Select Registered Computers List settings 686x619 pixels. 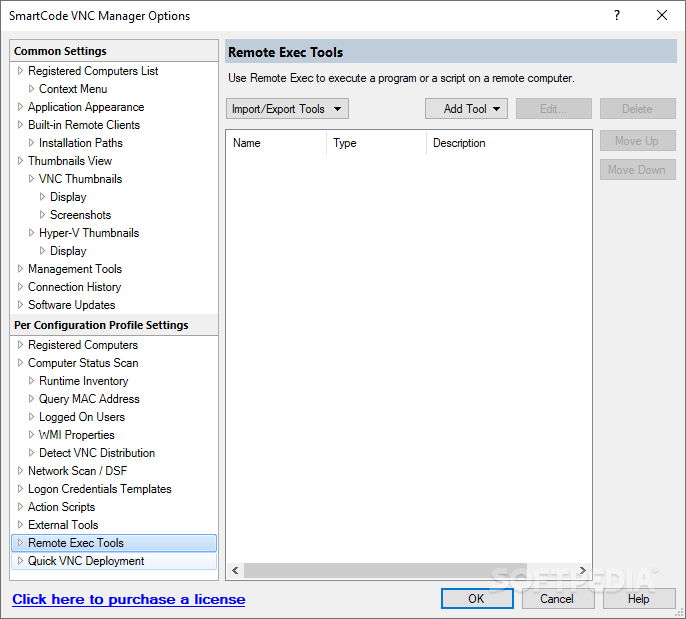click(93, 71)
